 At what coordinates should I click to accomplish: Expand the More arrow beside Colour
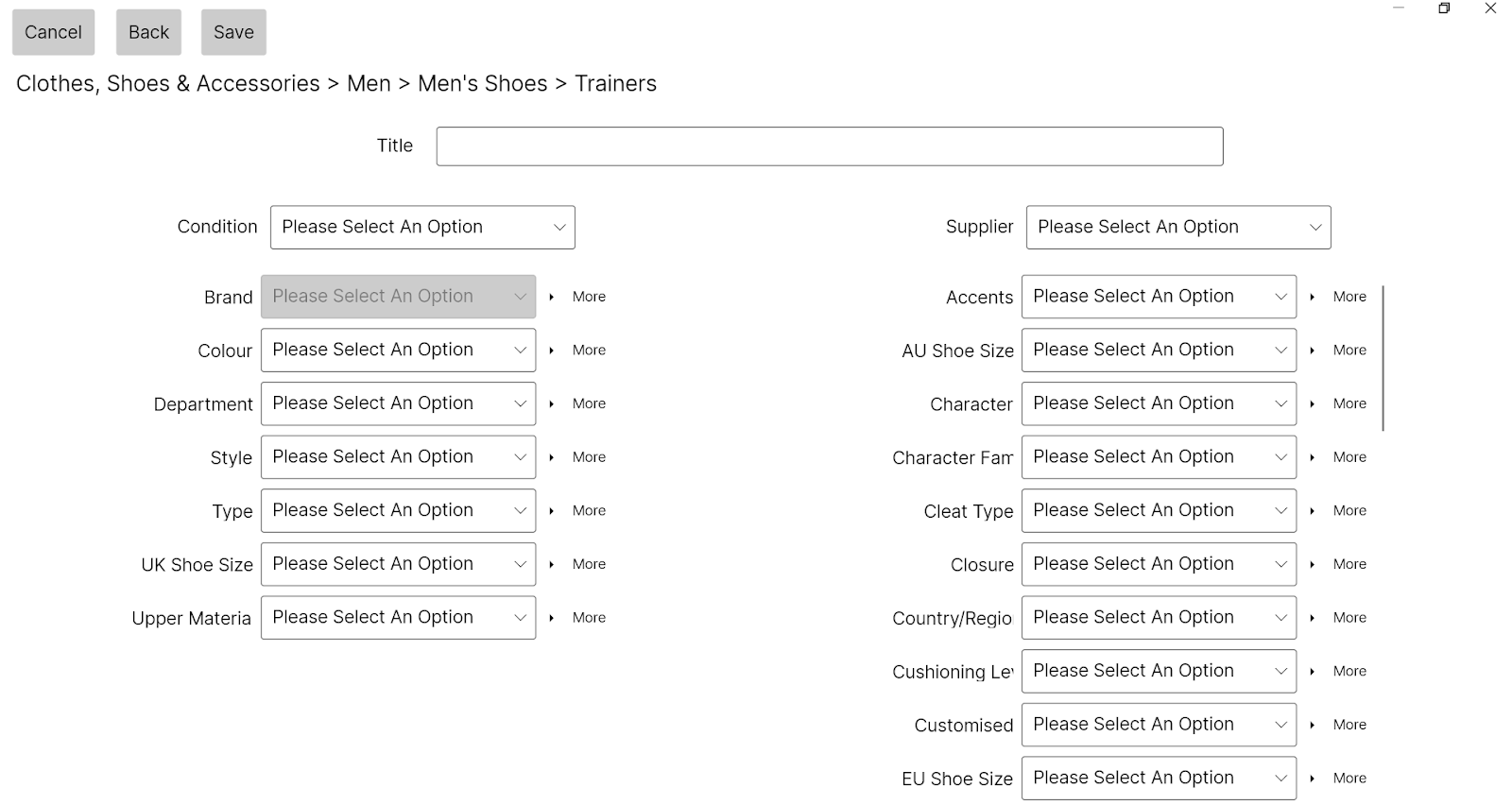tap(552, 351)
